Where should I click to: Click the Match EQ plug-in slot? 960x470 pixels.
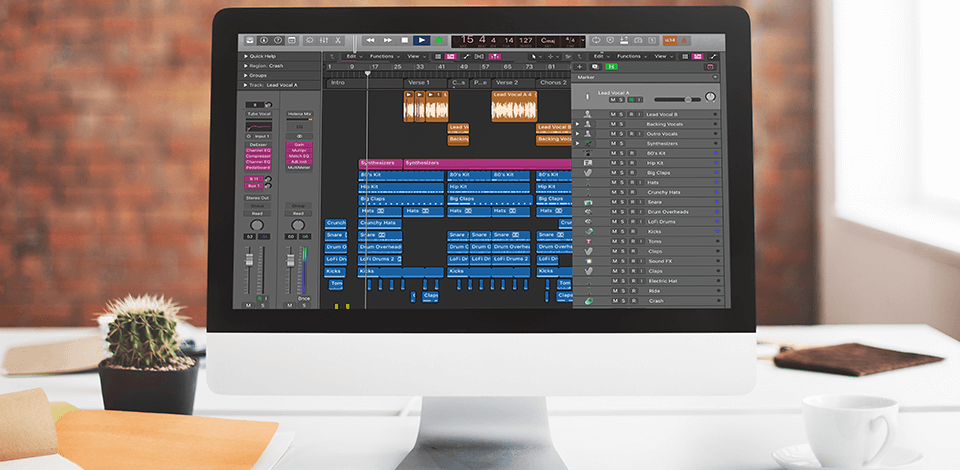[x=299, y=156]
